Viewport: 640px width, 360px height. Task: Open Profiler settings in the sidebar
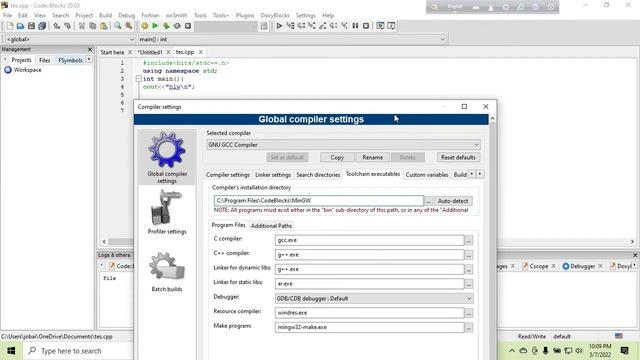click(167, 212)
